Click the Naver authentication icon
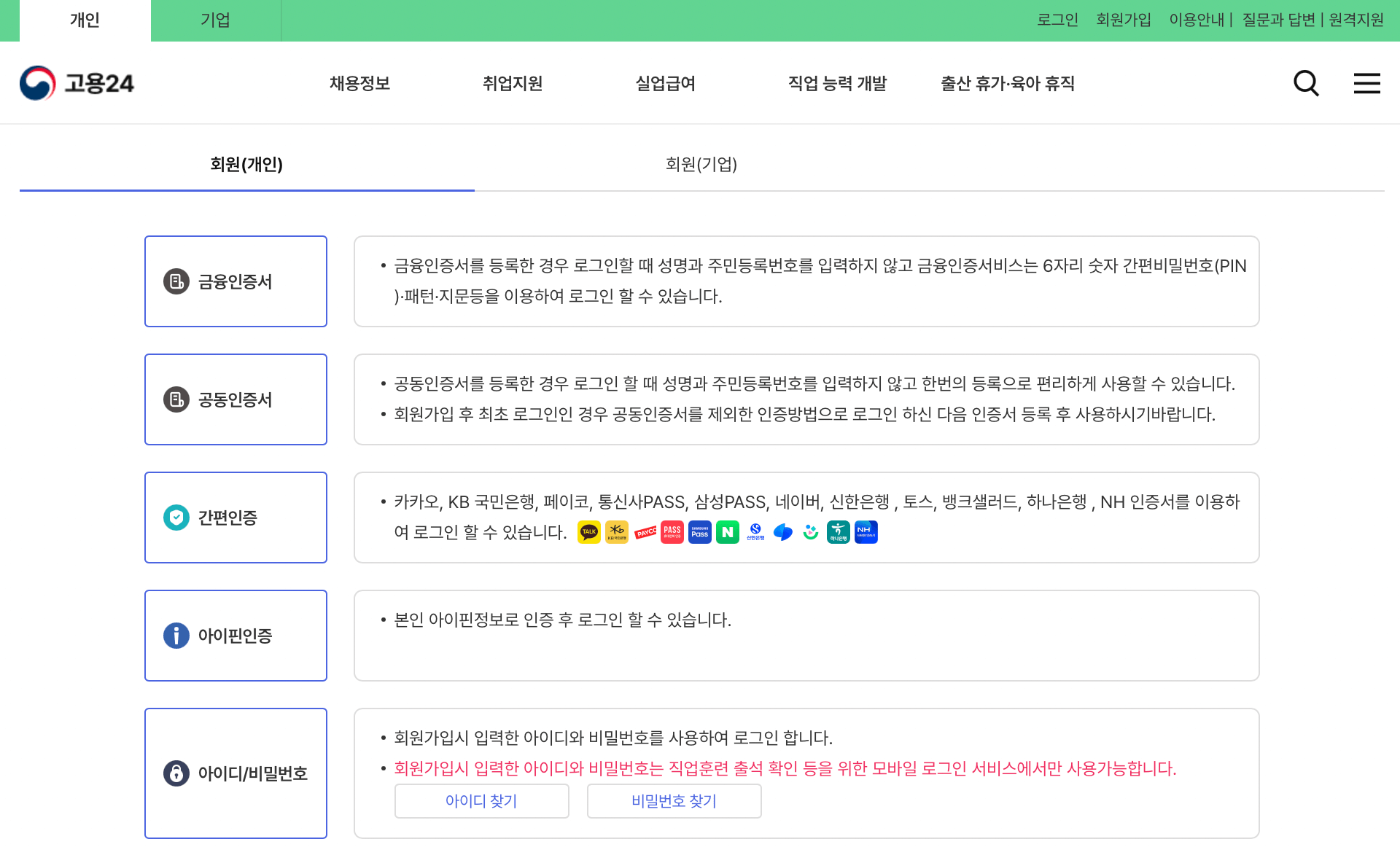 pyautogui.click(x=727, y=532)
